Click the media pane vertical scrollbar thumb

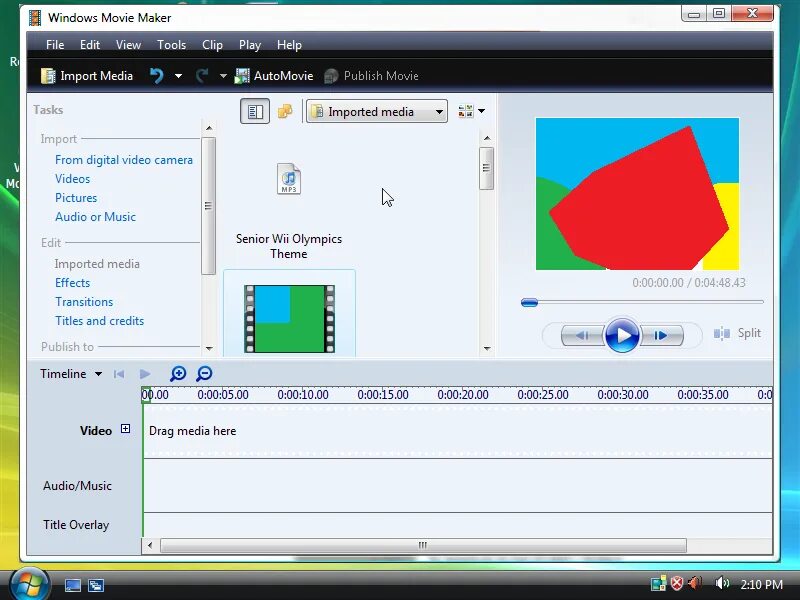pyautogui.click(x=487, y=168)
